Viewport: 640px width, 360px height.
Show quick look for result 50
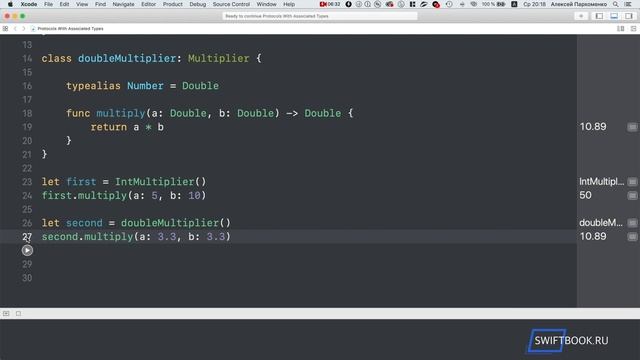[x=632, y=196]
